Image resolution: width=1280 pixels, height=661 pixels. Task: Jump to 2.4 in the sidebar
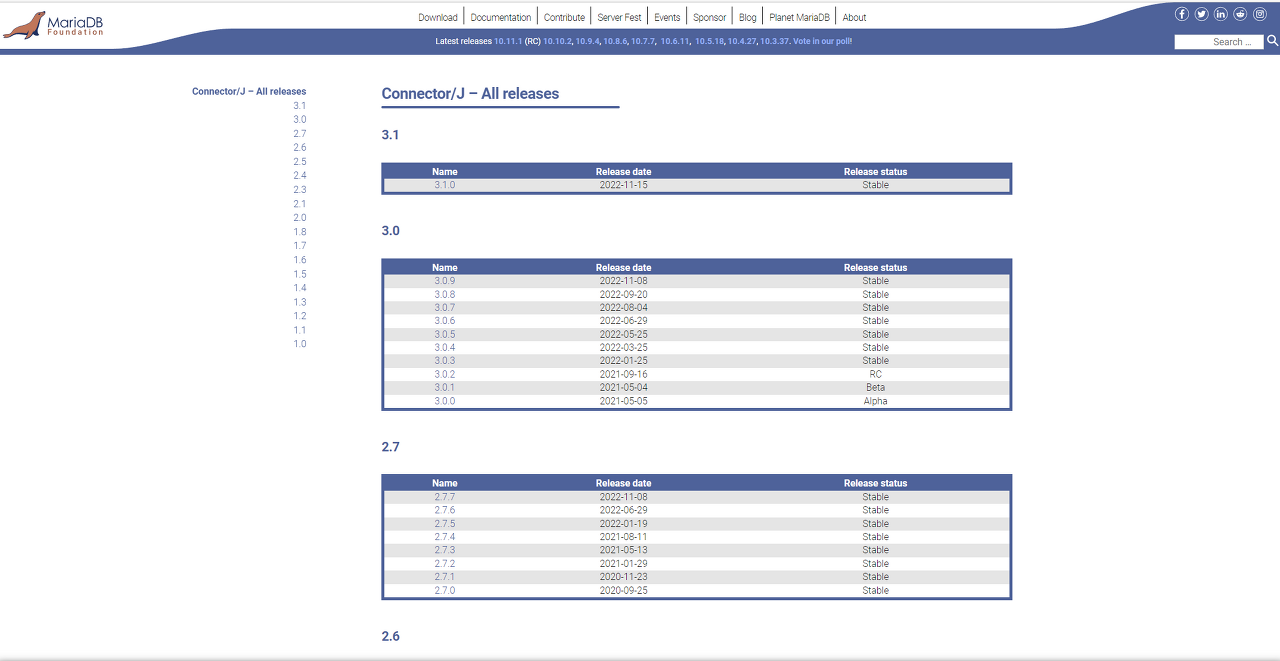click(x=300, y=175)
